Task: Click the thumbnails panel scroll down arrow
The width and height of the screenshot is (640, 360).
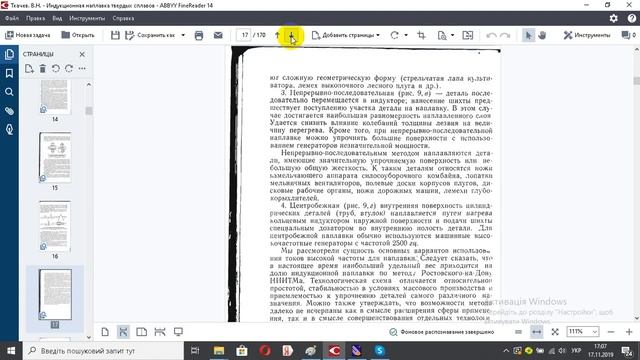Action: point(89,337)
